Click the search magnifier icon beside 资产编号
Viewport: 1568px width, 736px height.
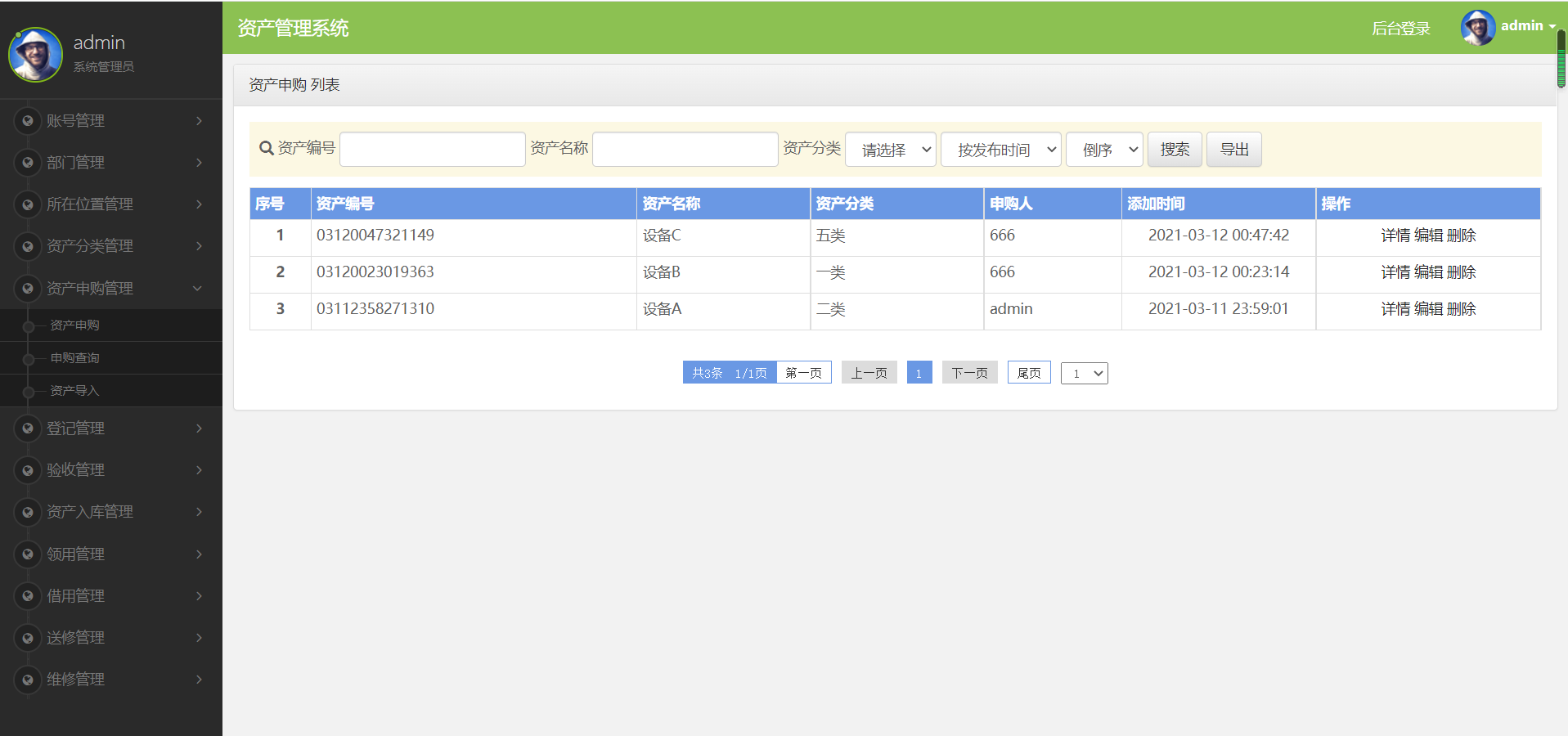[x=266, y=149]
